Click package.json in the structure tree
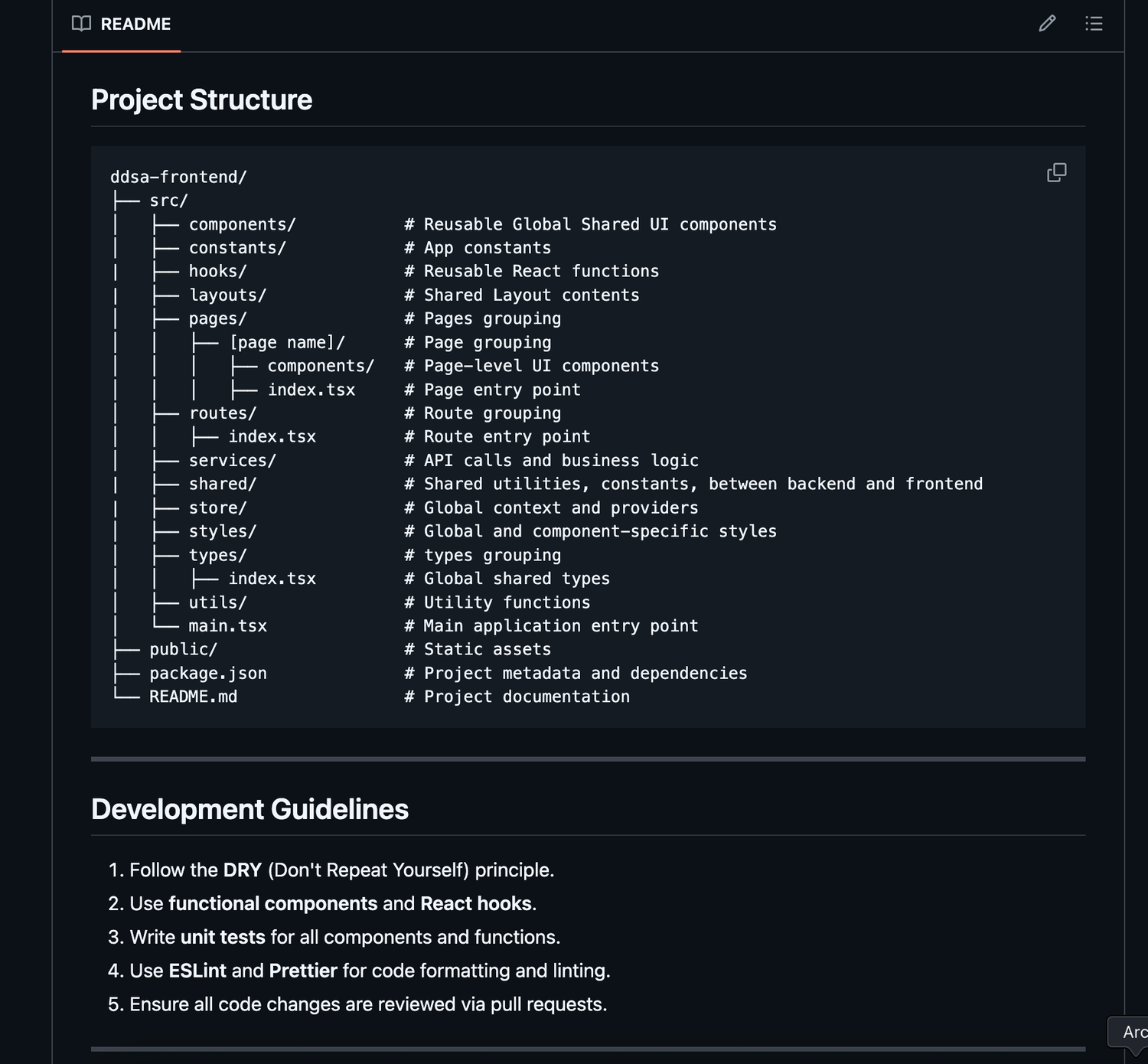 [x=207, y=673]
